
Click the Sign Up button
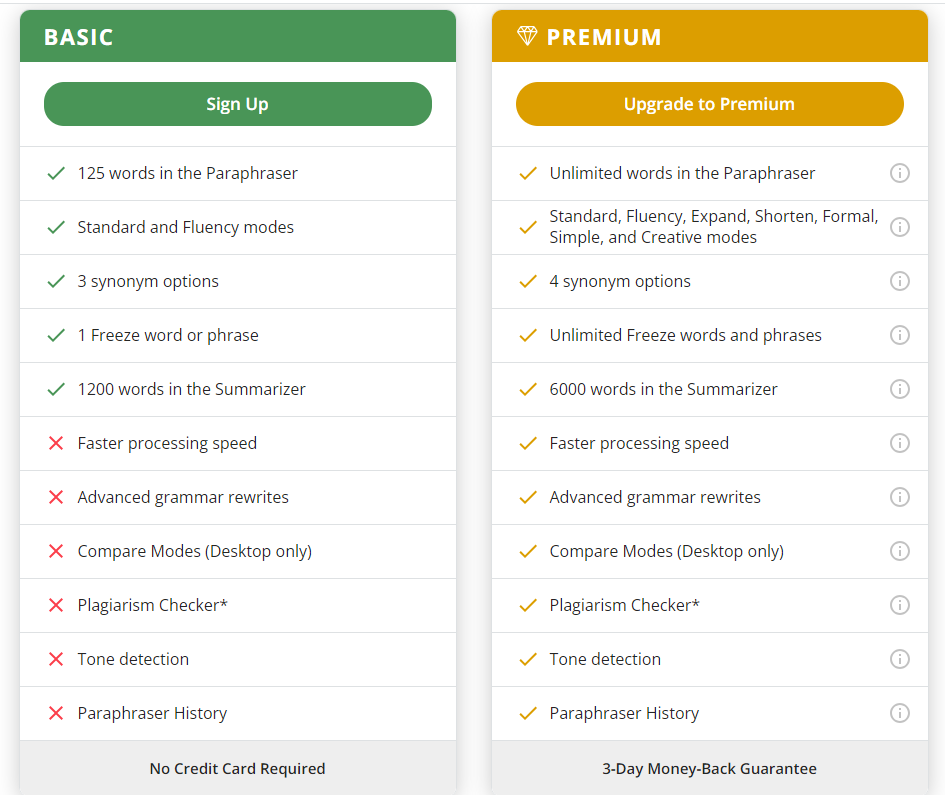237,104
